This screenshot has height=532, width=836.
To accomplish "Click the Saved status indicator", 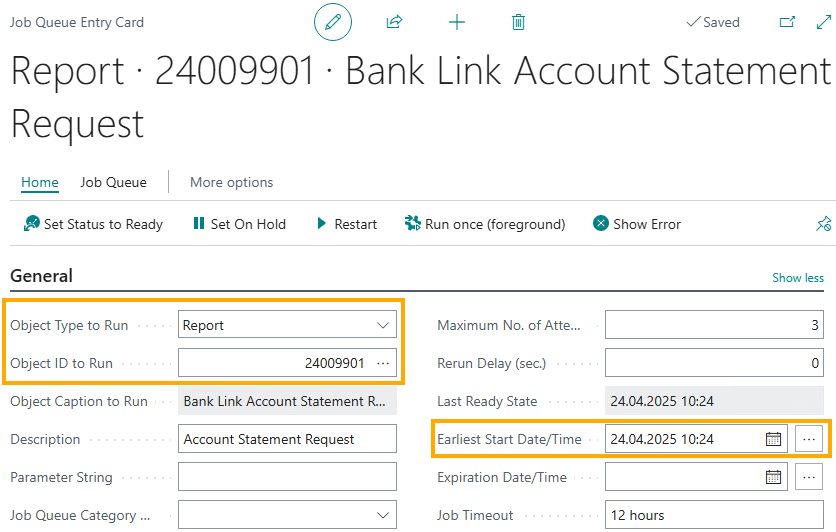I will coord(713,22).
